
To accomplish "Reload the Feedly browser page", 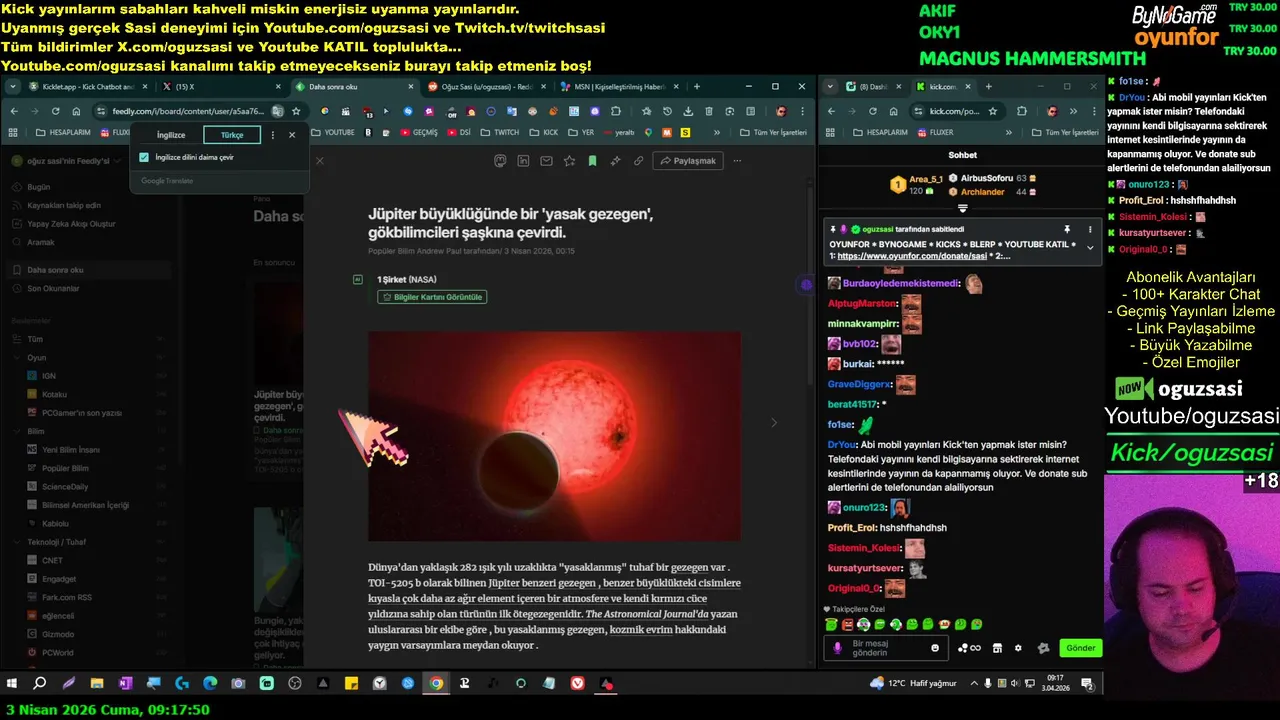I will [x=55, y=111].
